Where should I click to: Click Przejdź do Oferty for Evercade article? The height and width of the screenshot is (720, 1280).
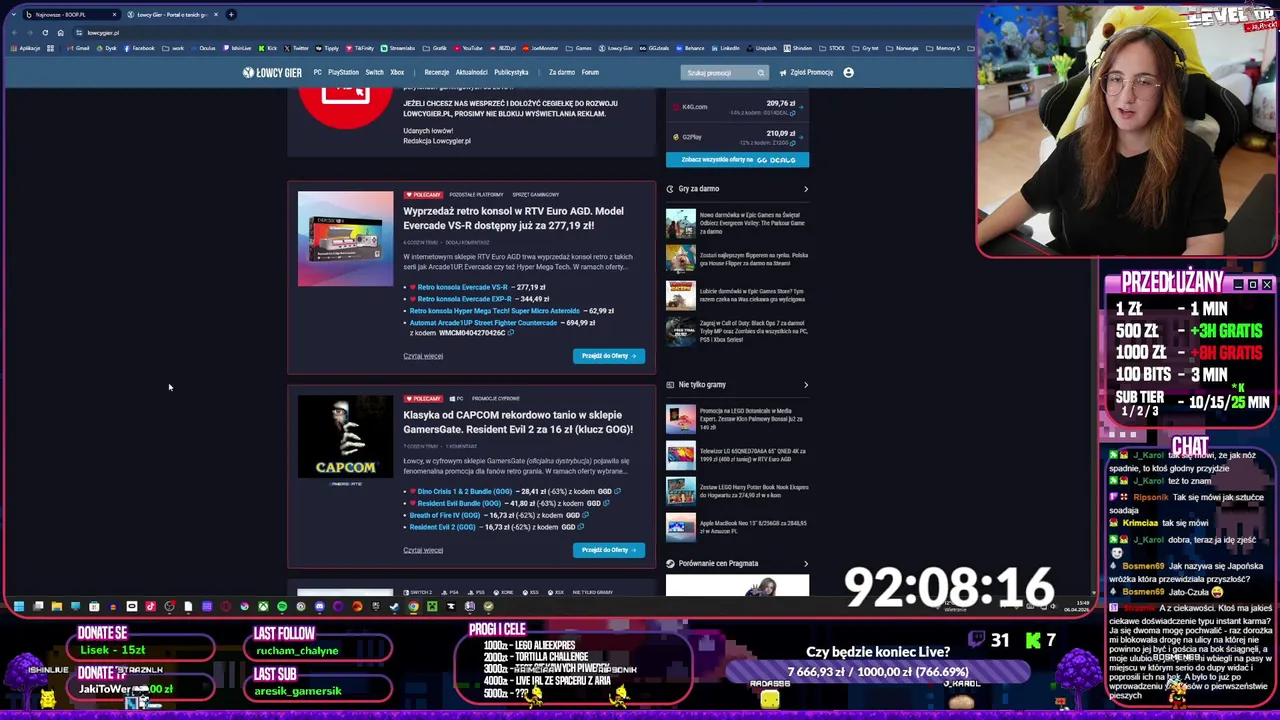609,356
